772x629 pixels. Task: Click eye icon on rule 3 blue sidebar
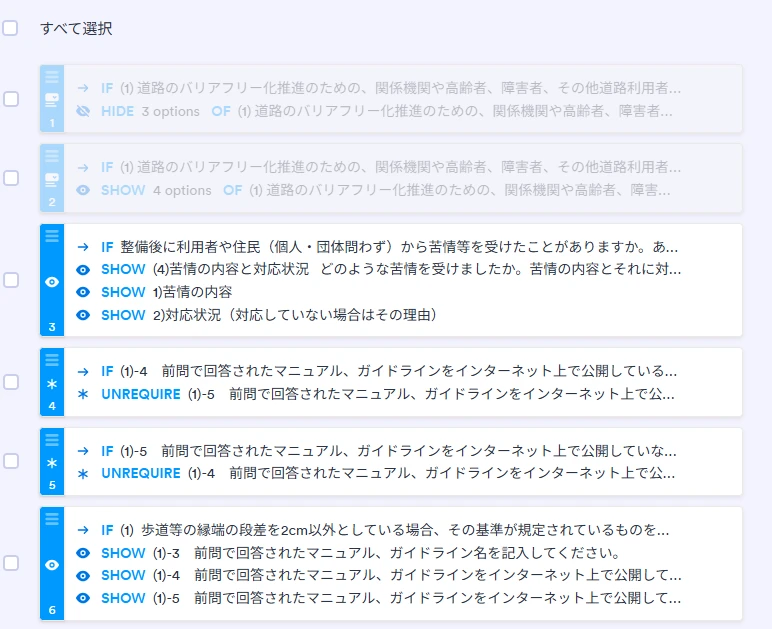(52, 282)
